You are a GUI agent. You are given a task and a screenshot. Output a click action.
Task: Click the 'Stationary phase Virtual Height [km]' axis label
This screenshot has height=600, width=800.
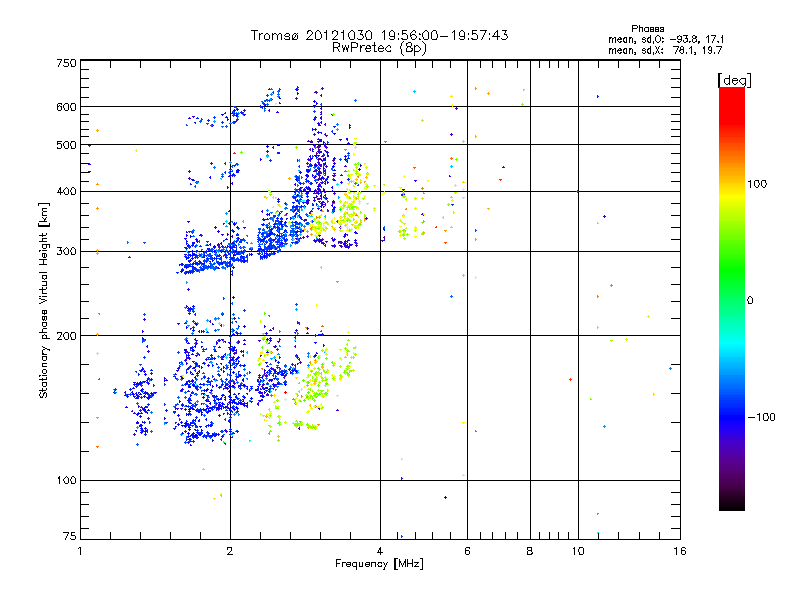(43, 300)
